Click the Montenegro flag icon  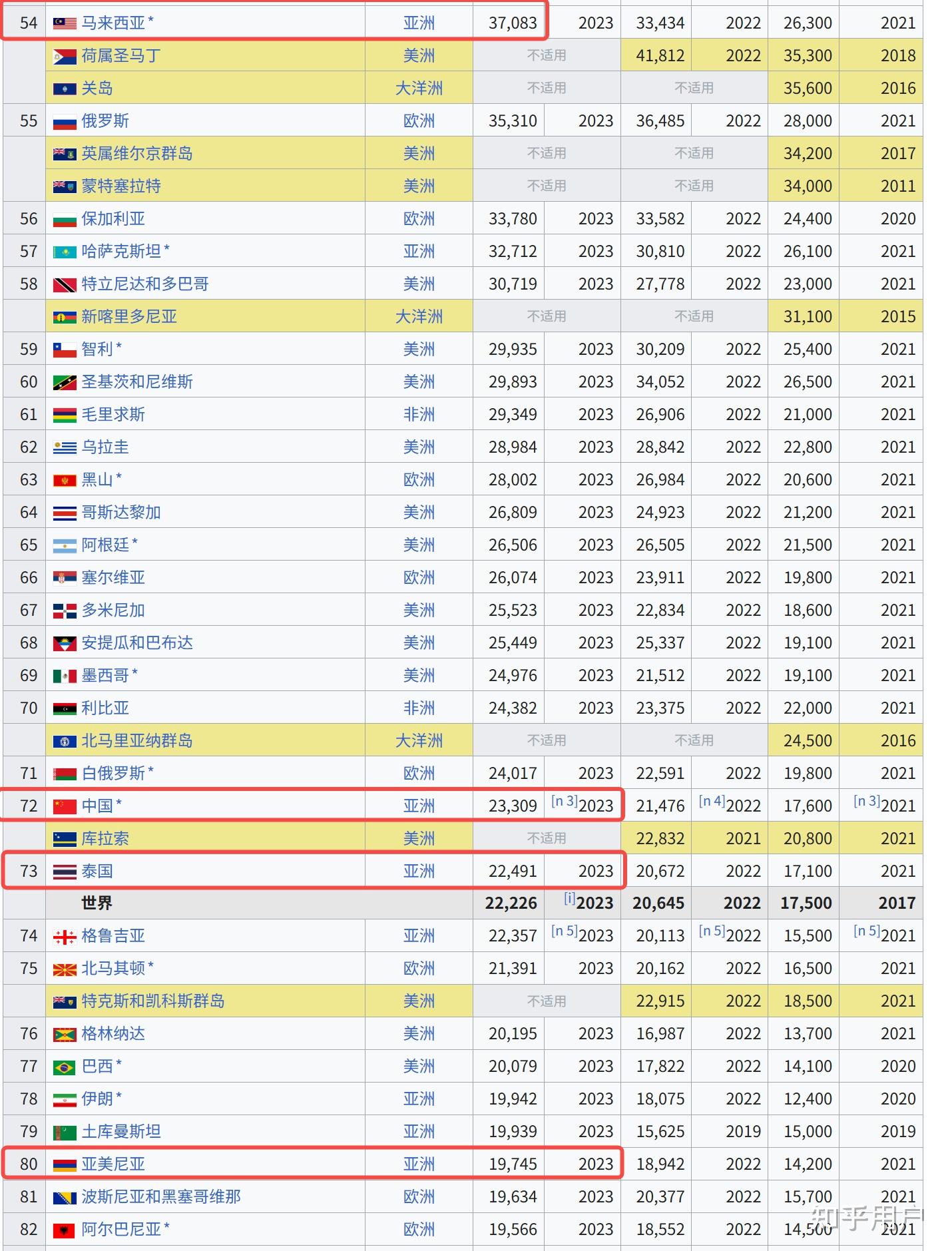pyautogui.click(x=65, y=480)
